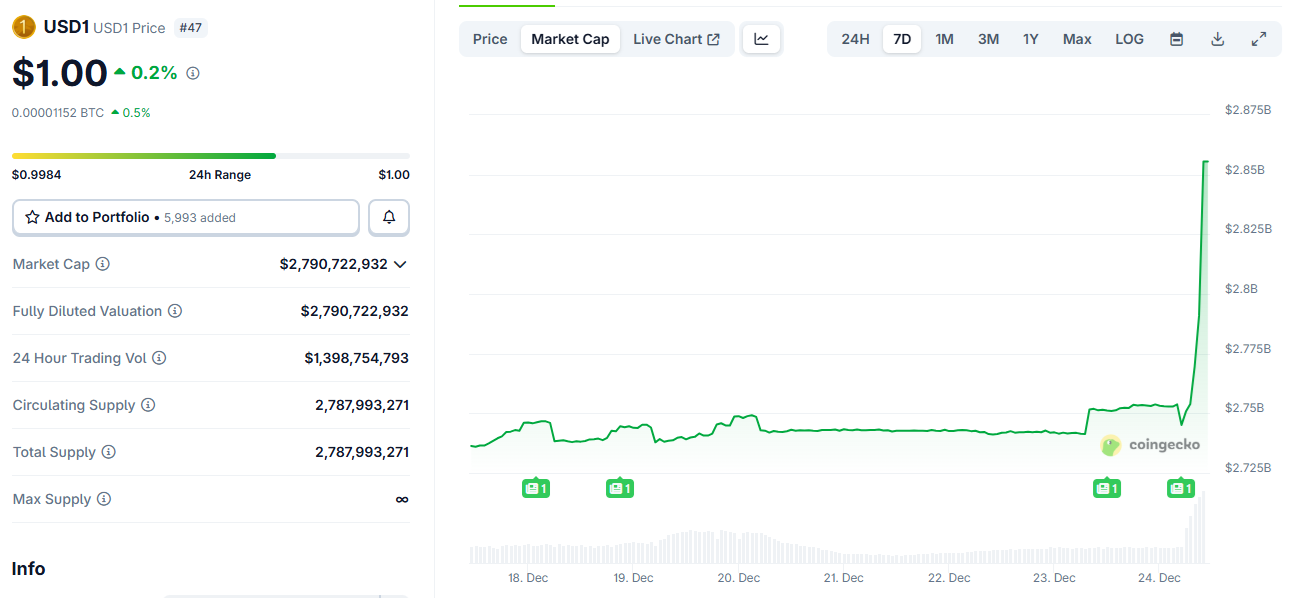The image size is (1289, 598).
Task: Select the 24H tab
Action: [x=855, y=38]
